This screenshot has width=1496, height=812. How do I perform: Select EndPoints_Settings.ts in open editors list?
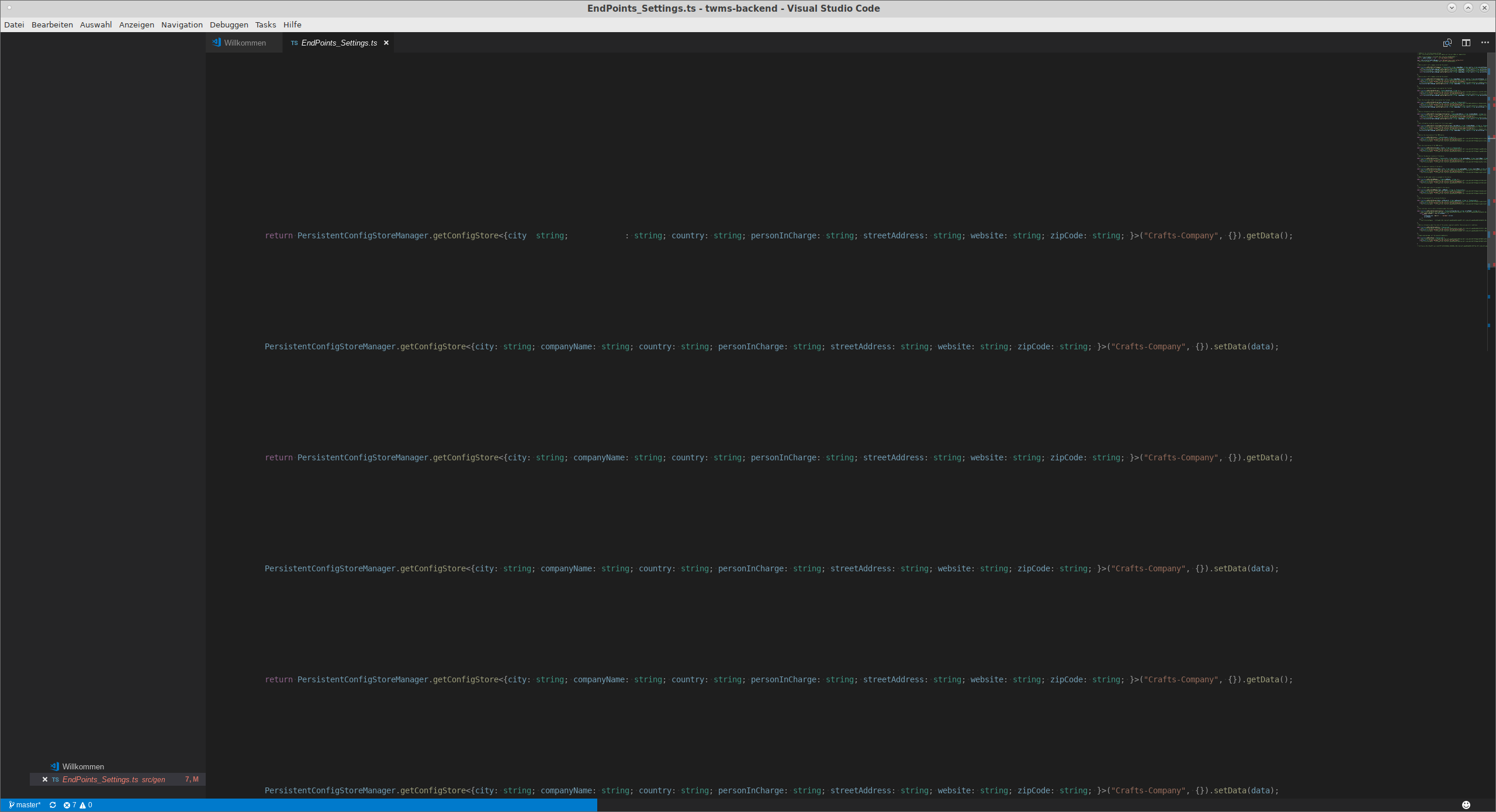click(x=100, y=779)
